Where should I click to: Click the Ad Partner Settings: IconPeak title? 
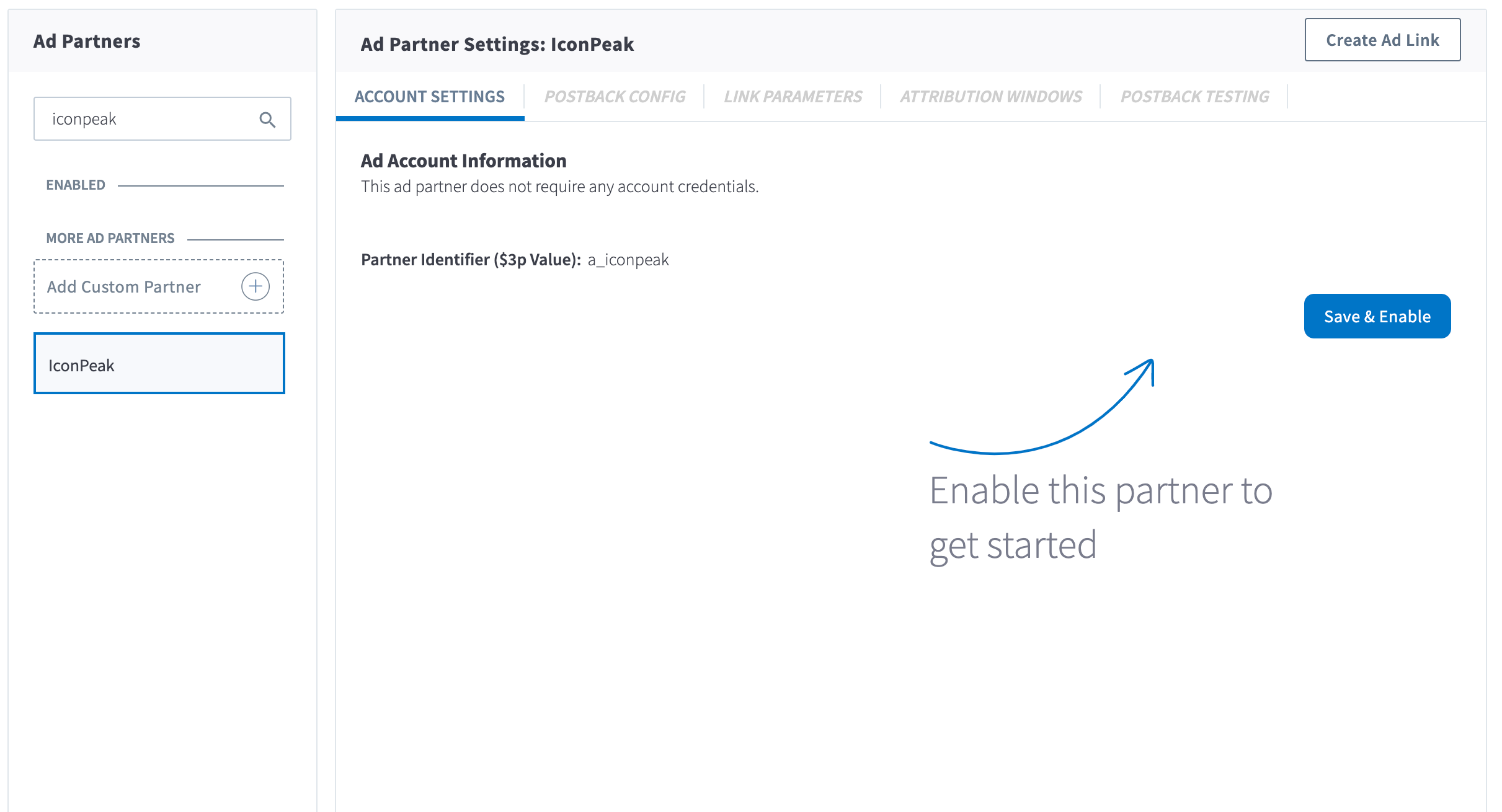[x=497, y=45]
